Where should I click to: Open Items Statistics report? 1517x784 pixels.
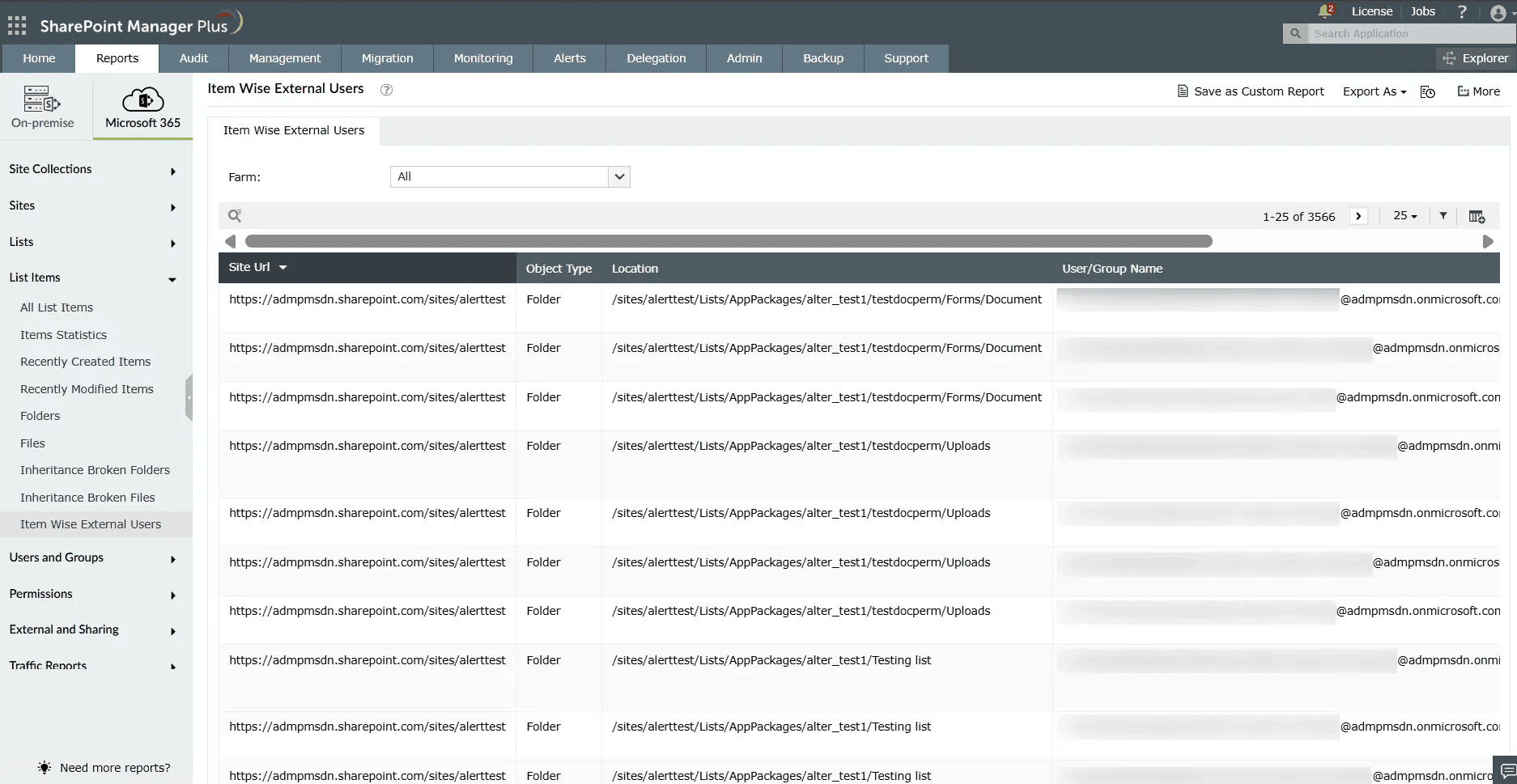pos(63,335)
